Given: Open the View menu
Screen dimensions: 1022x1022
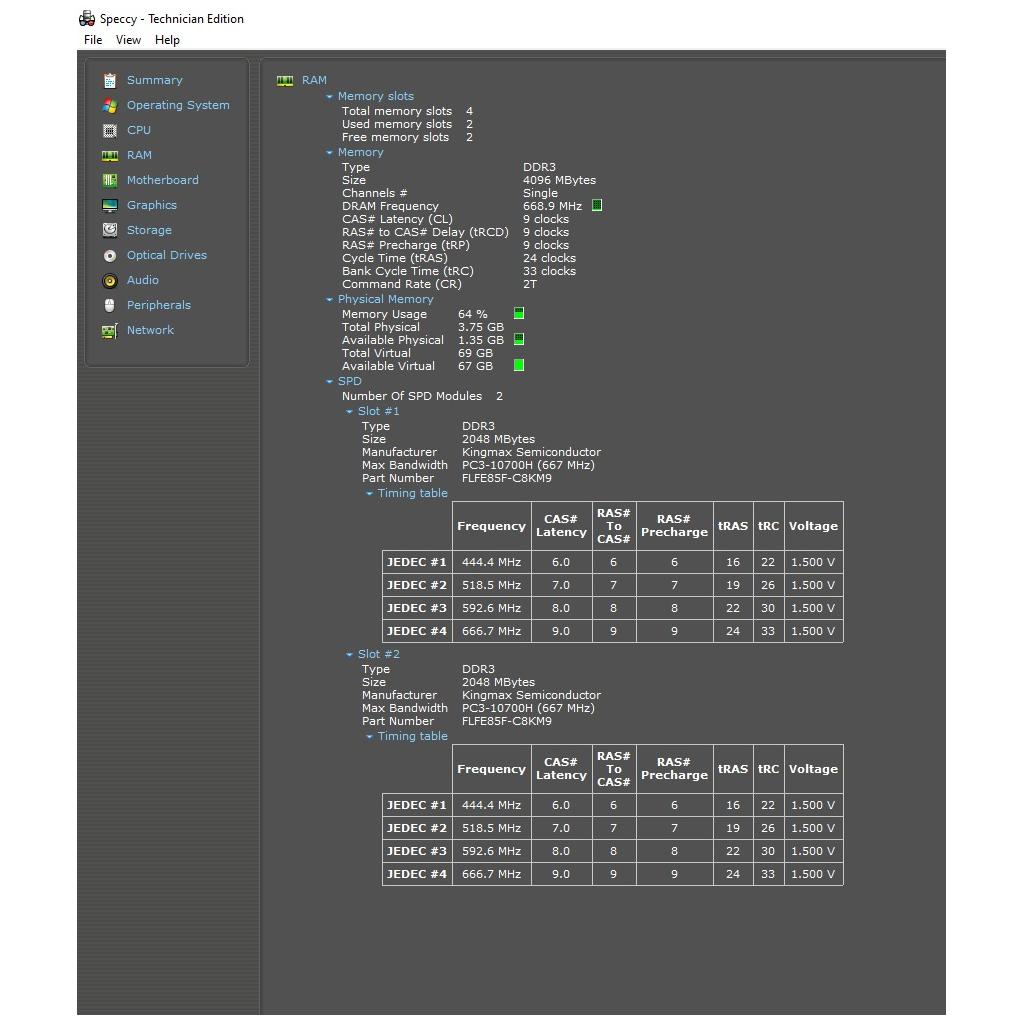Looking at the screenshot, I should pyautogui.click(x=128, y=40).
